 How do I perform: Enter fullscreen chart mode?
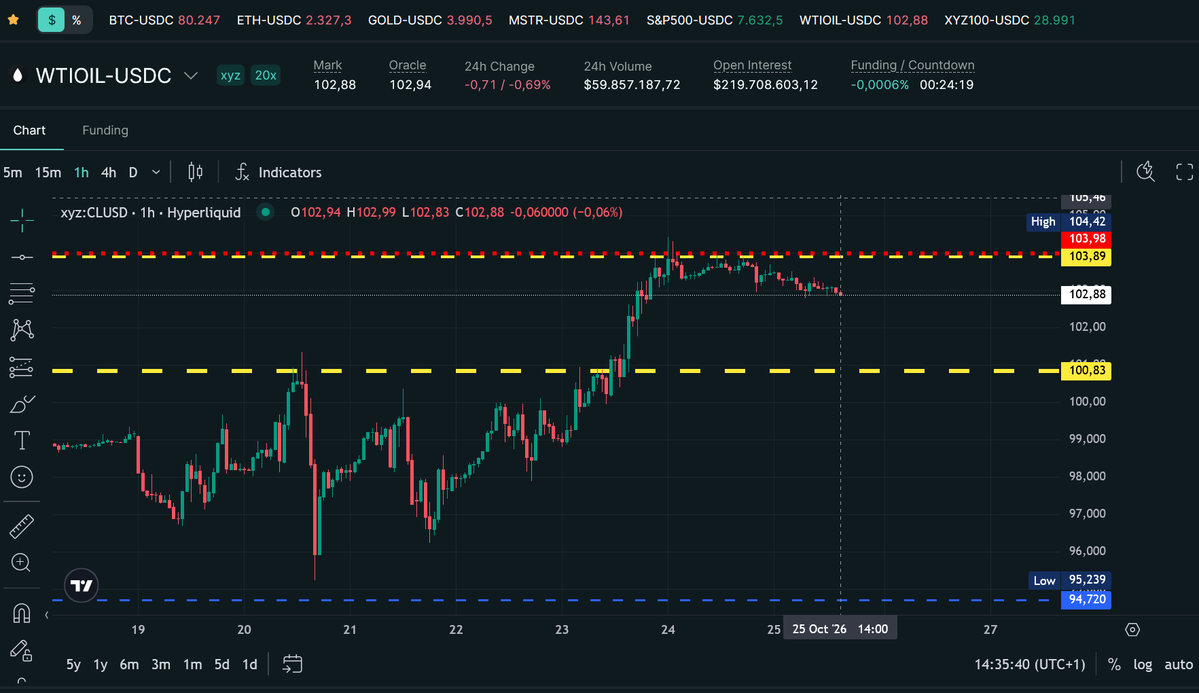click(1184, 172)
